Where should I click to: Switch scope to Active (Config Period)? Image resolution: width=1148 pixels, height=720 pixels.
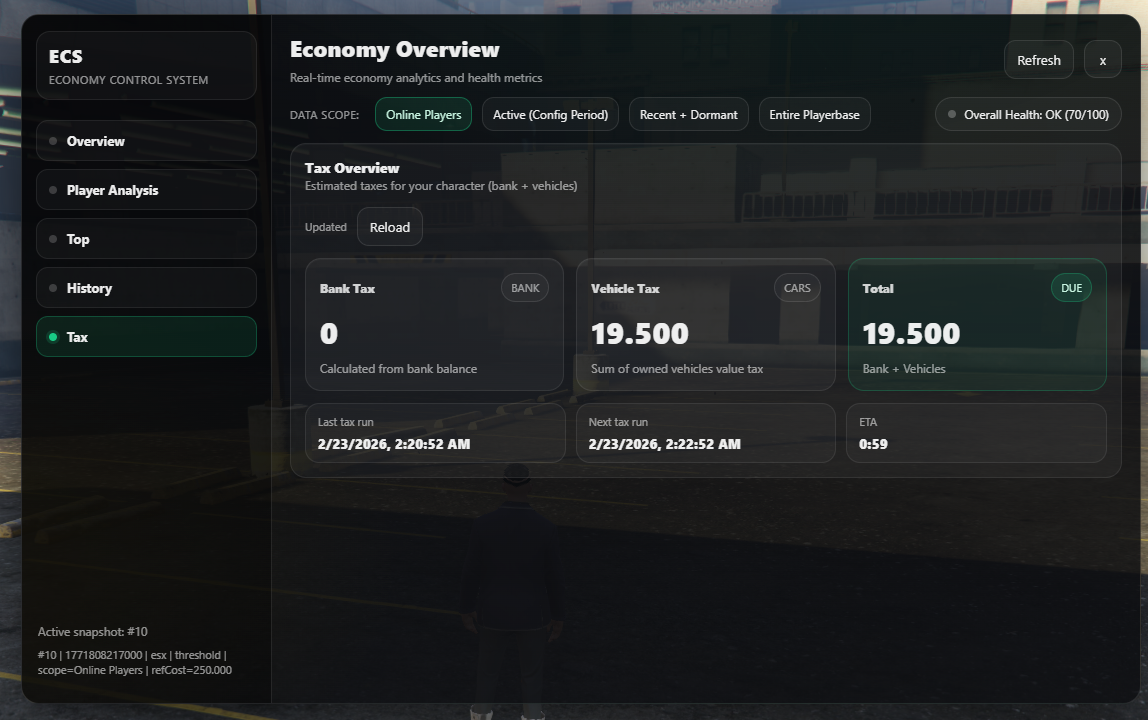pyautogui.click(x=550, y=114)
